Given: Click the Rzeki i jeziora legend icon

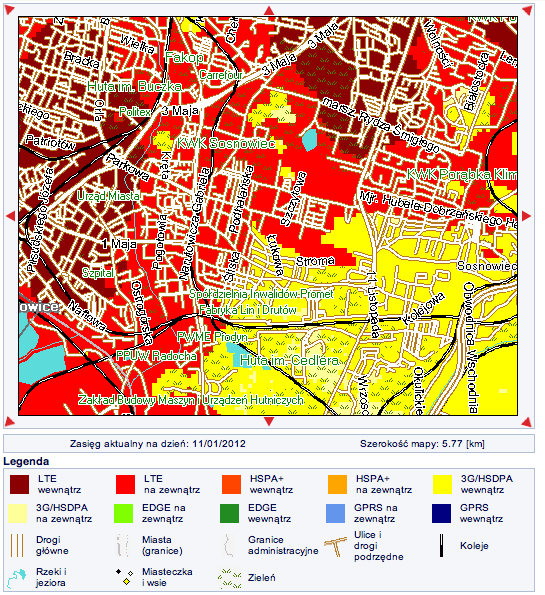Looking at the screenshot, I should click(x=17, y=578).
